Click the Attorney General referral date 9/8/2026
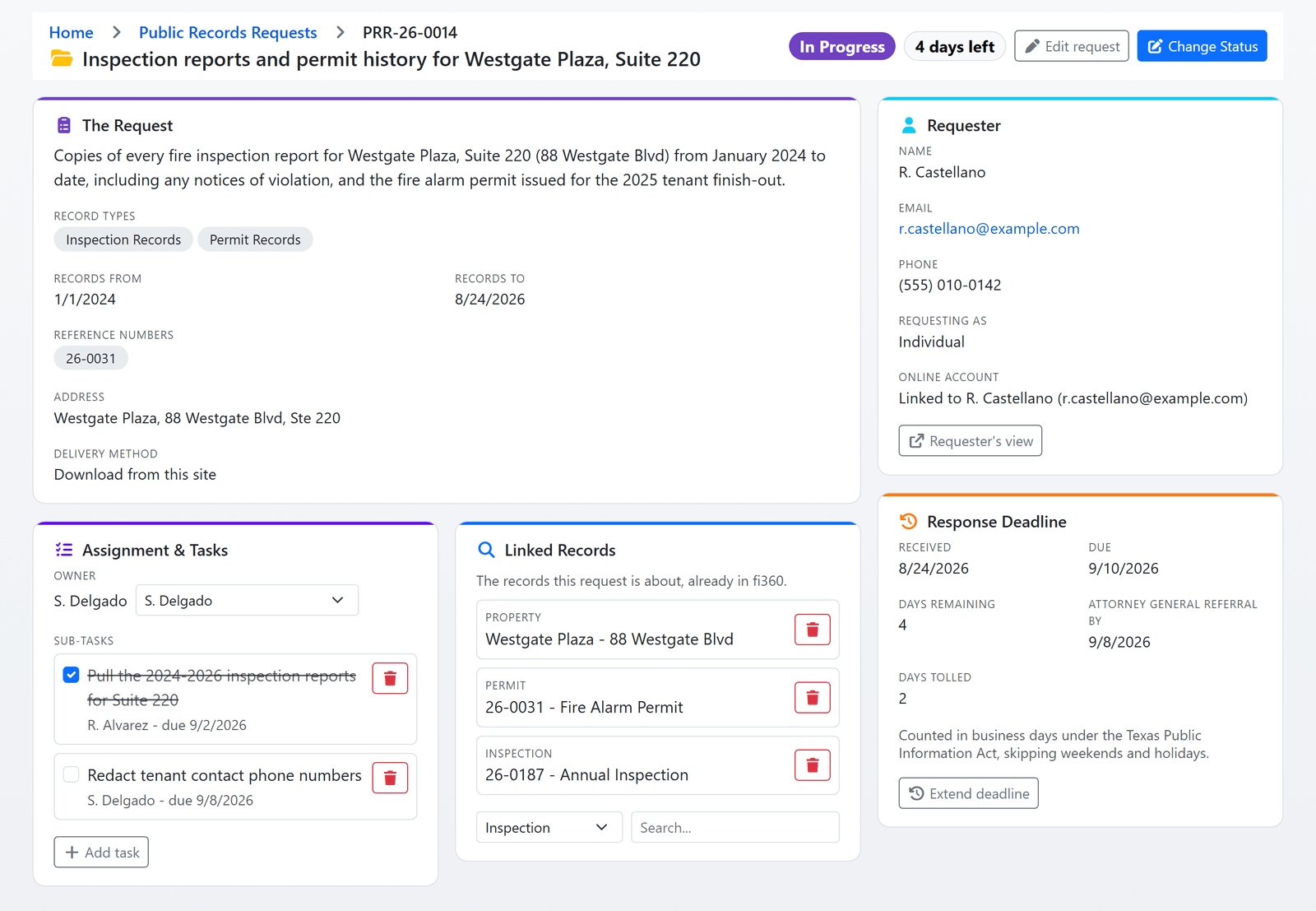Screen dimensions: 1316x911 [1119, 642]
